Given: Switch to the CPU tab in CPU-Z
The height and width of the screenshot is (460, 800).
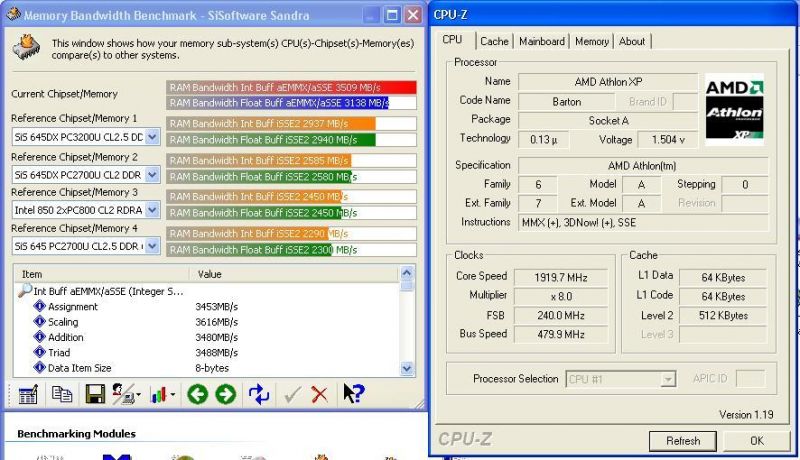Looking at the screenshot, I should click(x=452, y=40).
